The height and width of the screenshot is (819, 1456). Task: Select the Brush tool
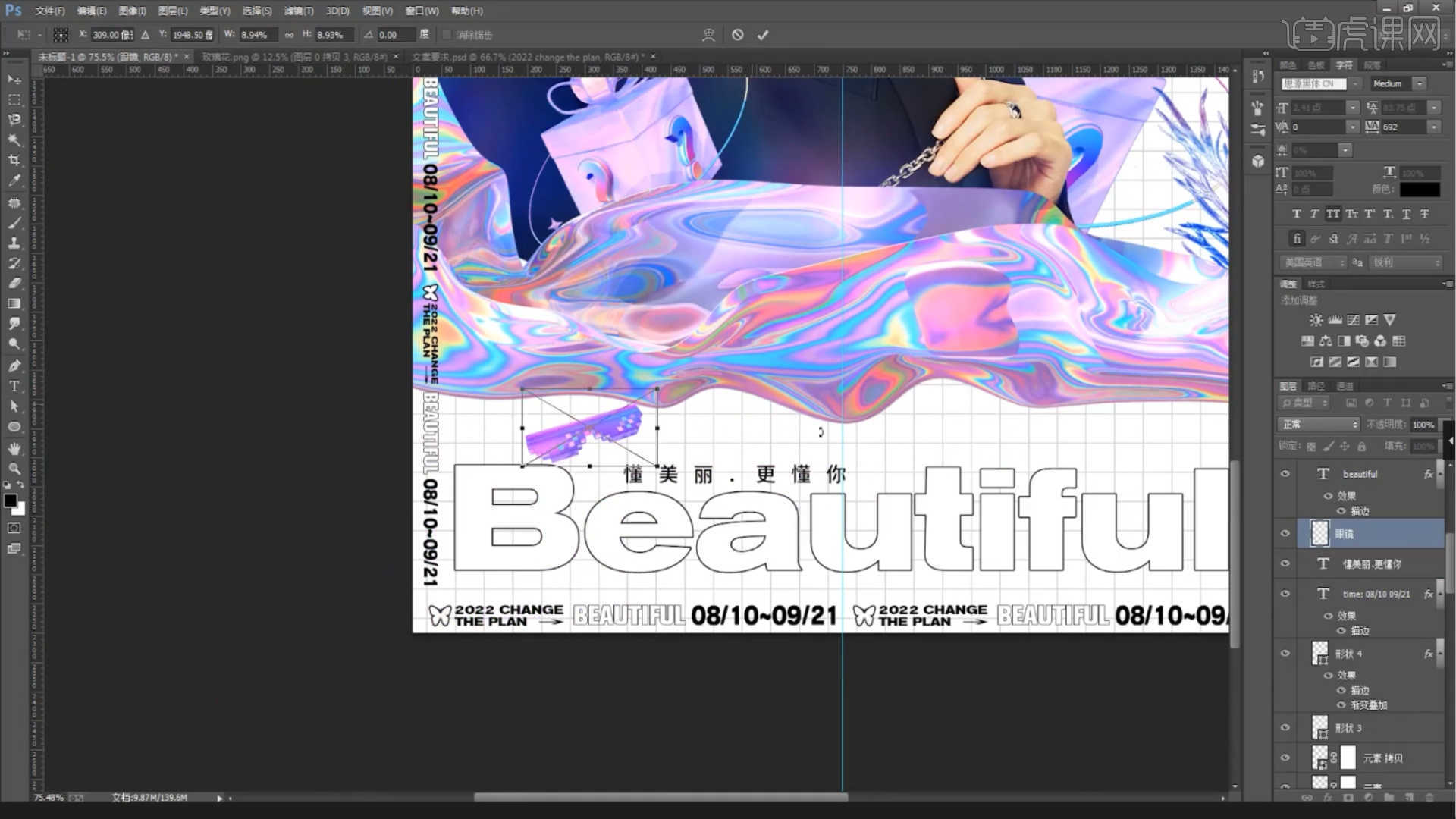pyautogui.click(x=14, y=223)
